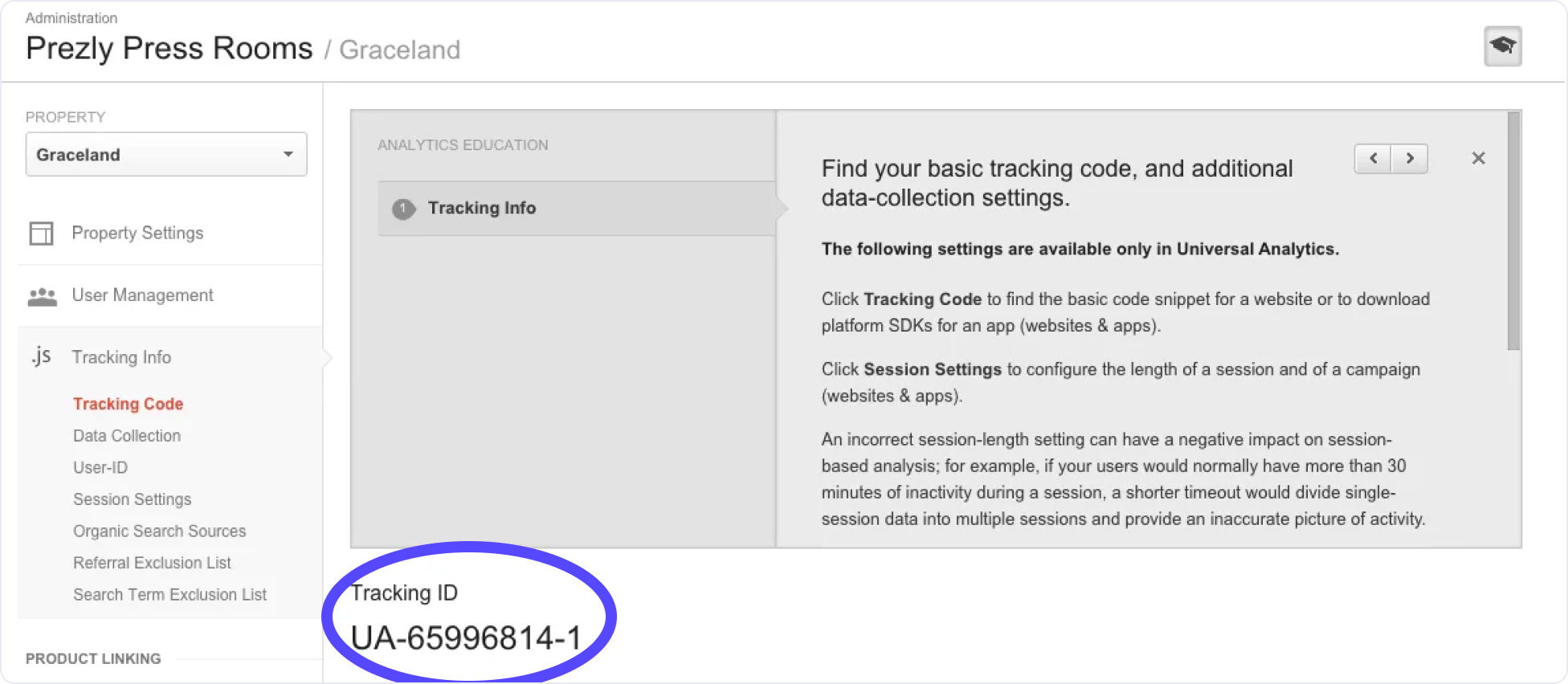Open the Graceland property dropdown
This screenshot has height=684, width=1568.
[166, 154]
